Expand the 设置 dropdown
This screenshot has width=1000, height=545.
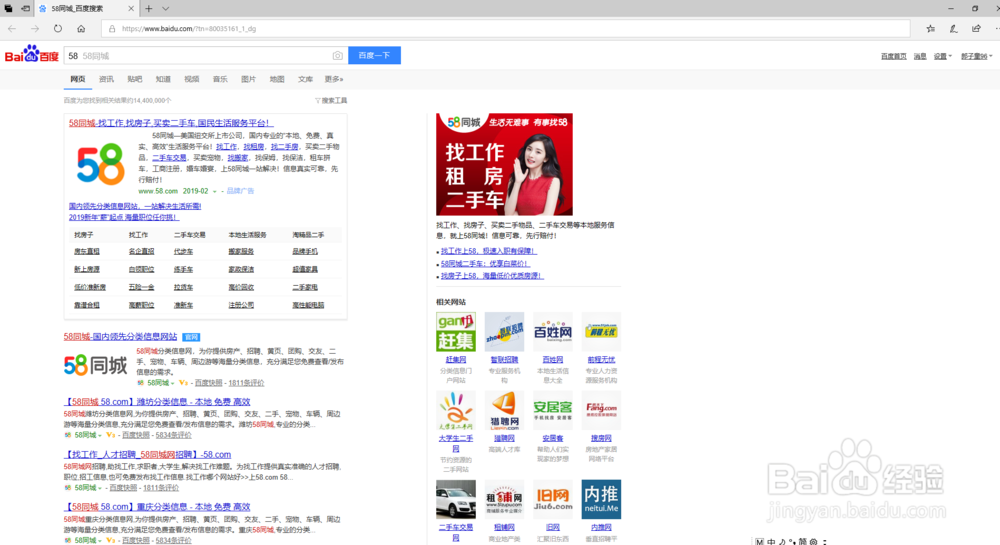pos(943,57)
